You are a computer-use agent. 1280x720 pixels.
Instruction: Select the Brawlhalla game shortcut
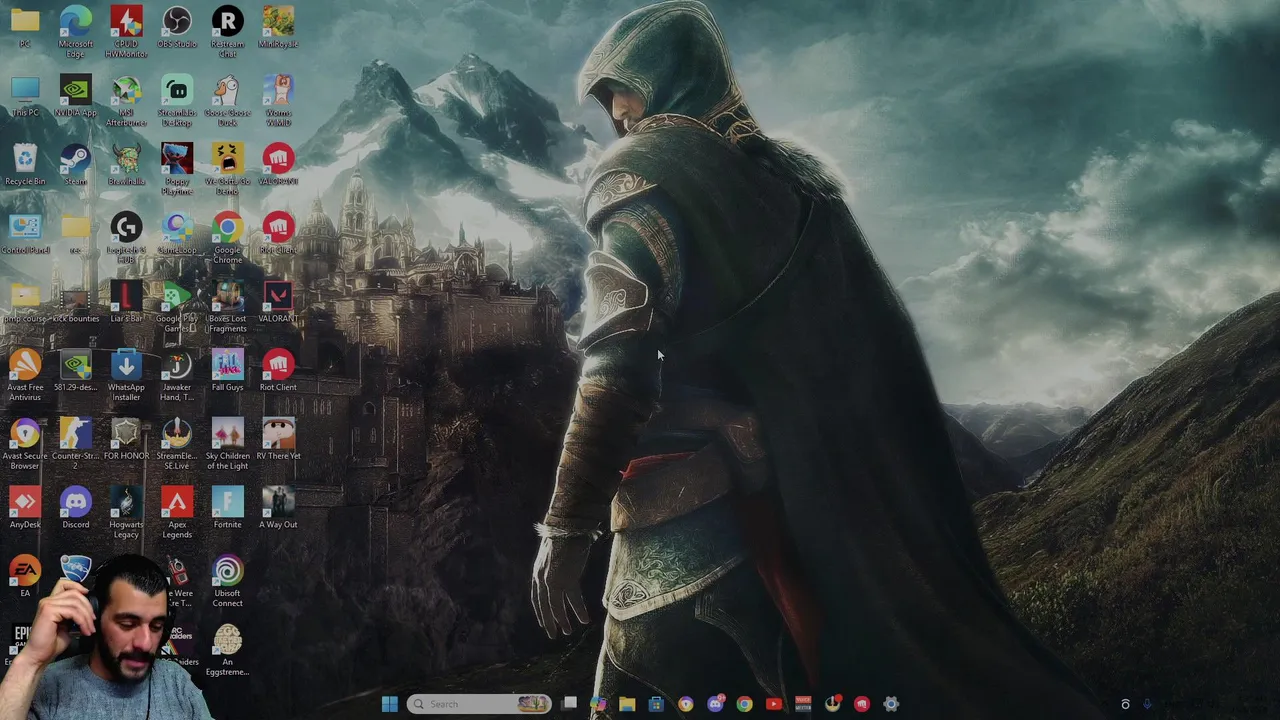click(x=126, y=164)
